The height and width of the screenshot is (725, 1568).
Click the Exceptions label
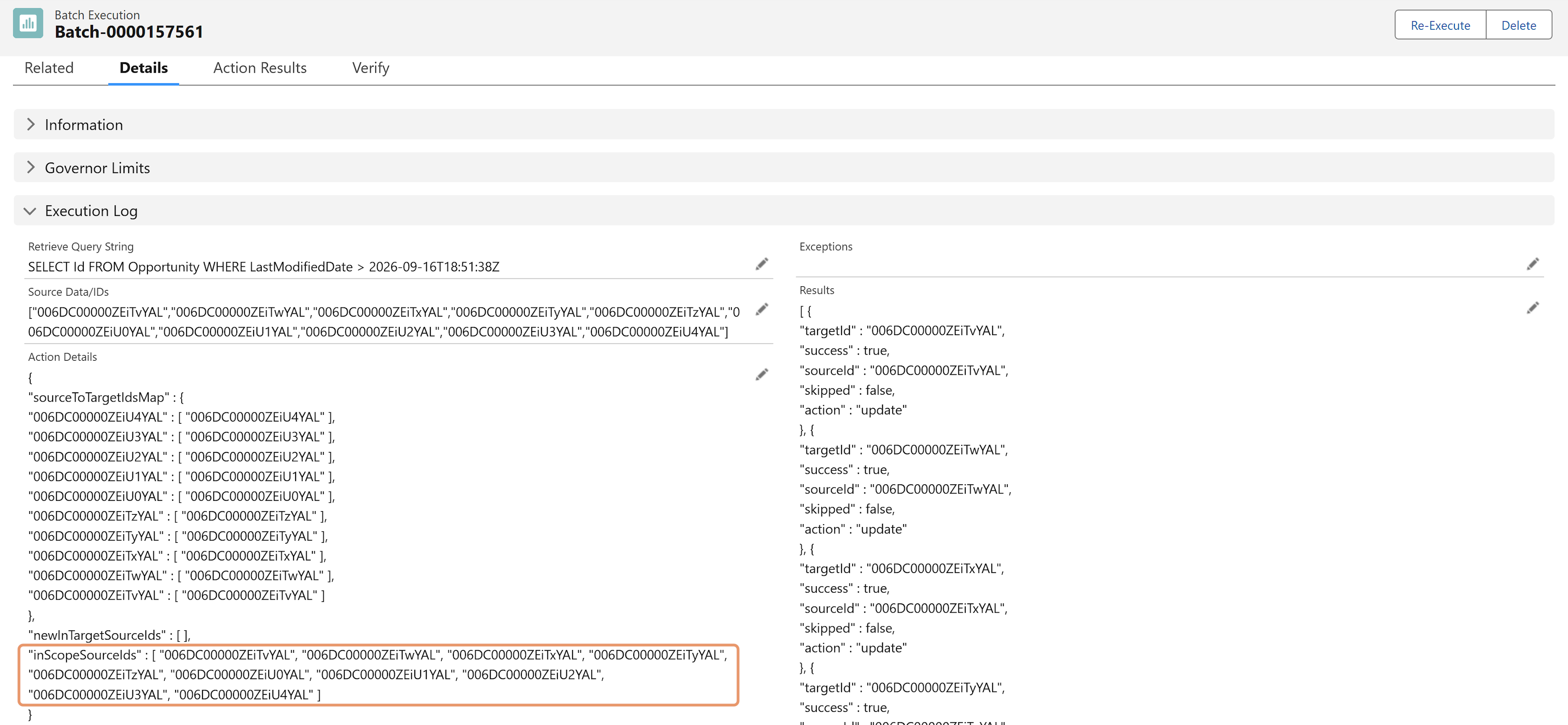click(825, 247)
